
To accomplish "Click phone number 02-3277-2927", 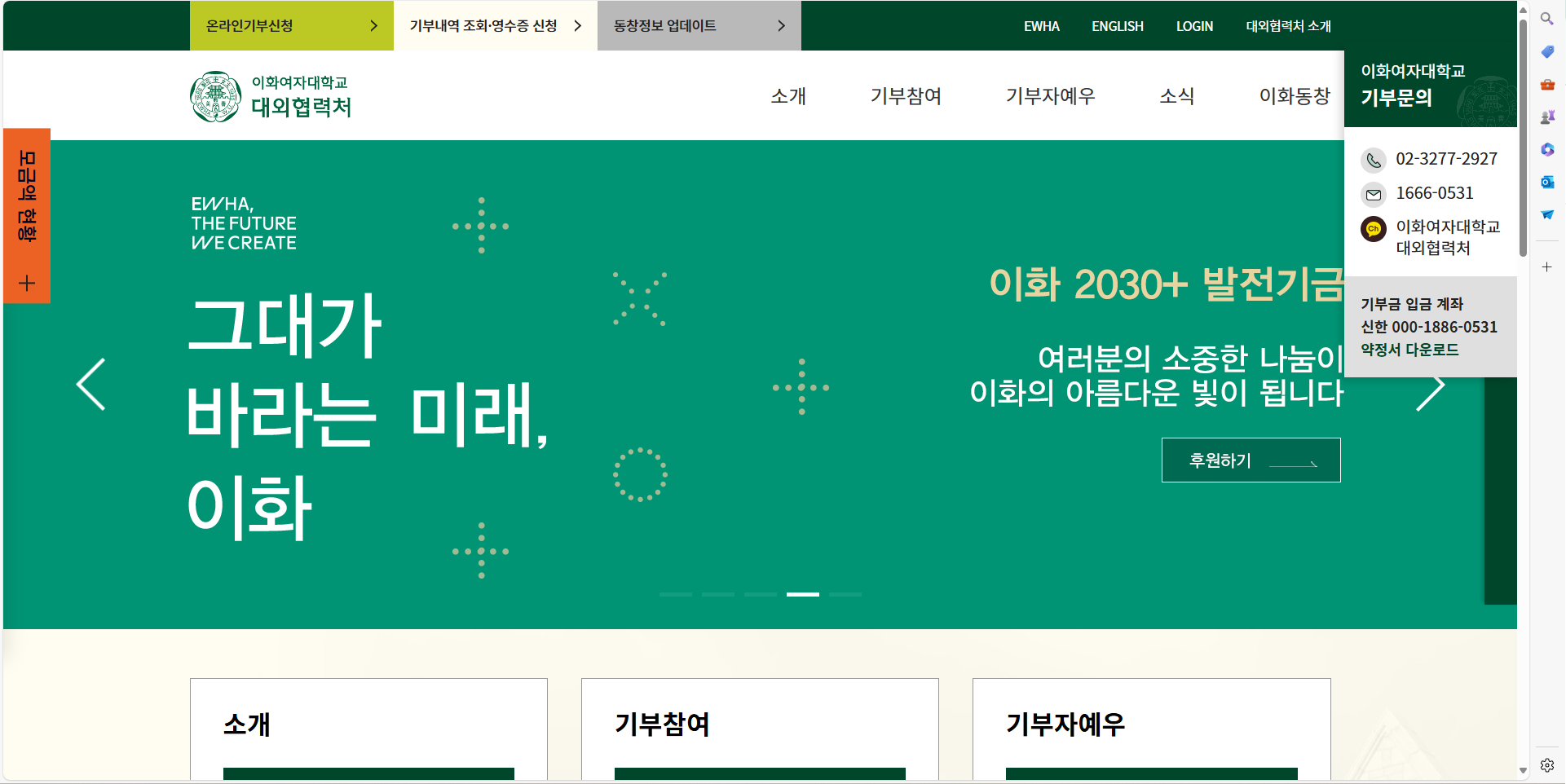I will coord(1446,159).
